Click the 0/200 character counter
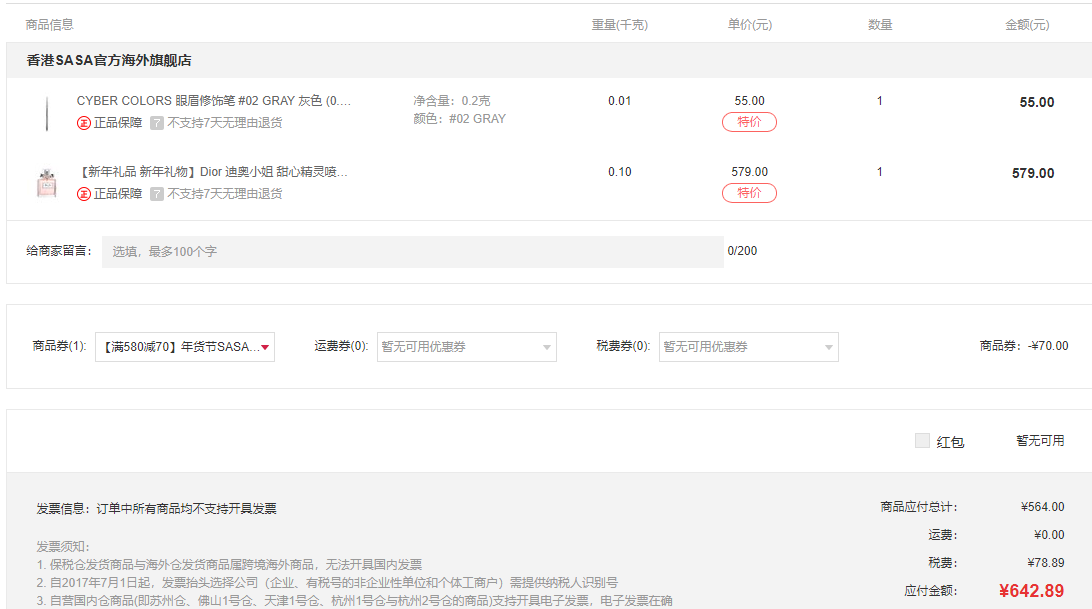1092x609 pixels. click(x=742, y=251)
